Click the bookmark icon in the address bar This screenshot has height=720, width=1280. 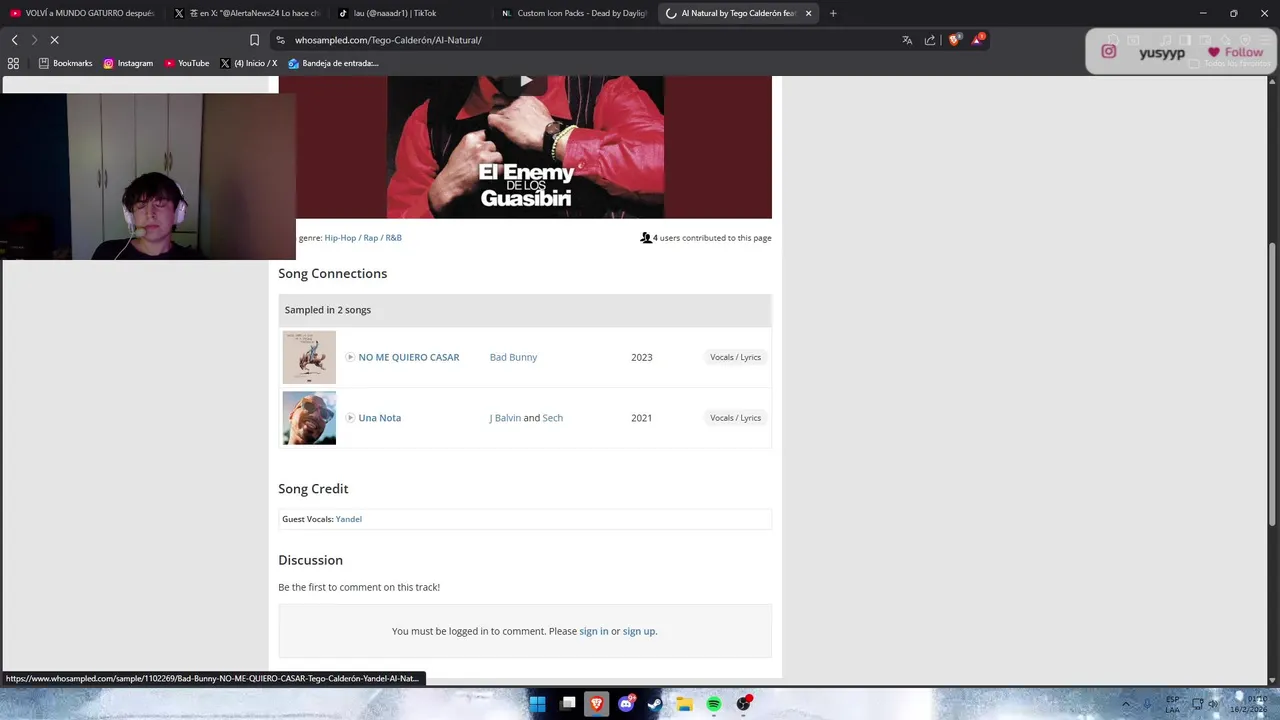[254, 40]
